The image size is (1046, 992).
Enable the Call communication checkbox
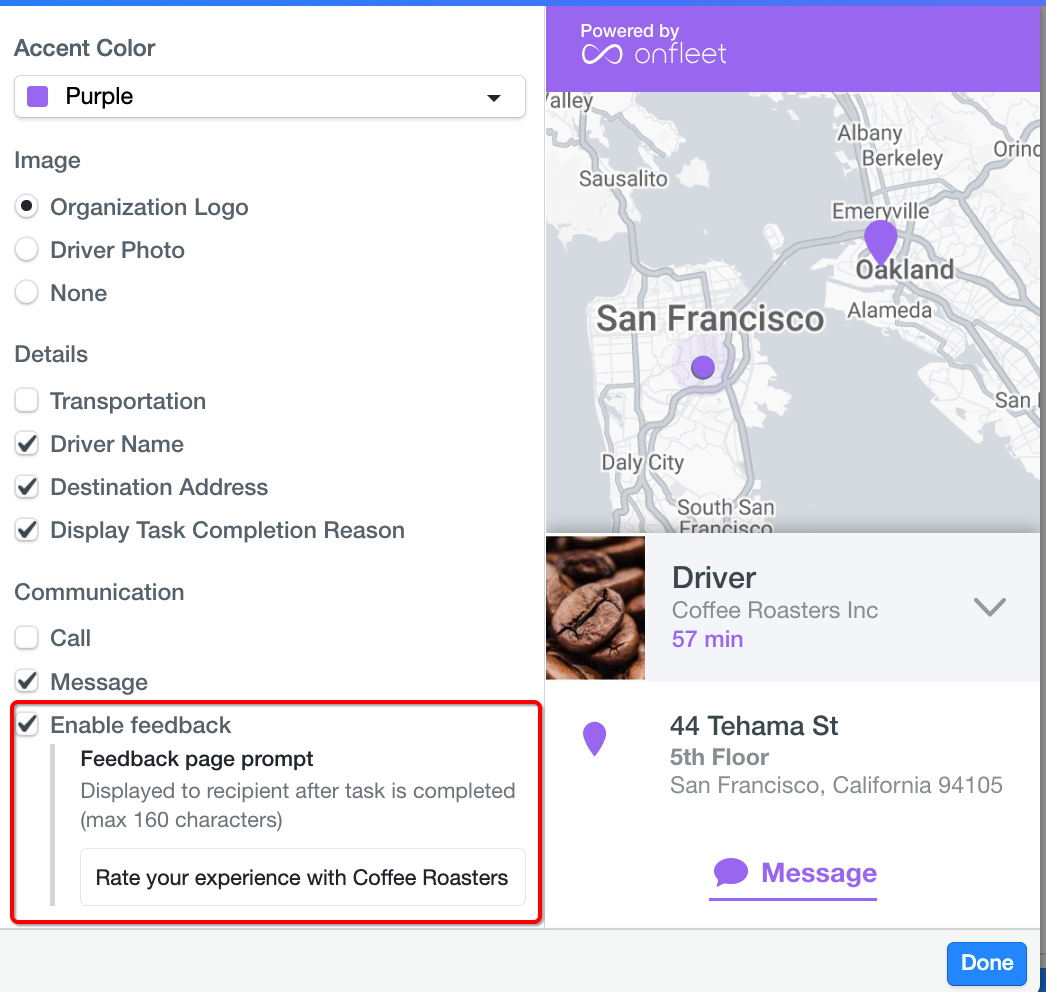(x=27, y=638)
